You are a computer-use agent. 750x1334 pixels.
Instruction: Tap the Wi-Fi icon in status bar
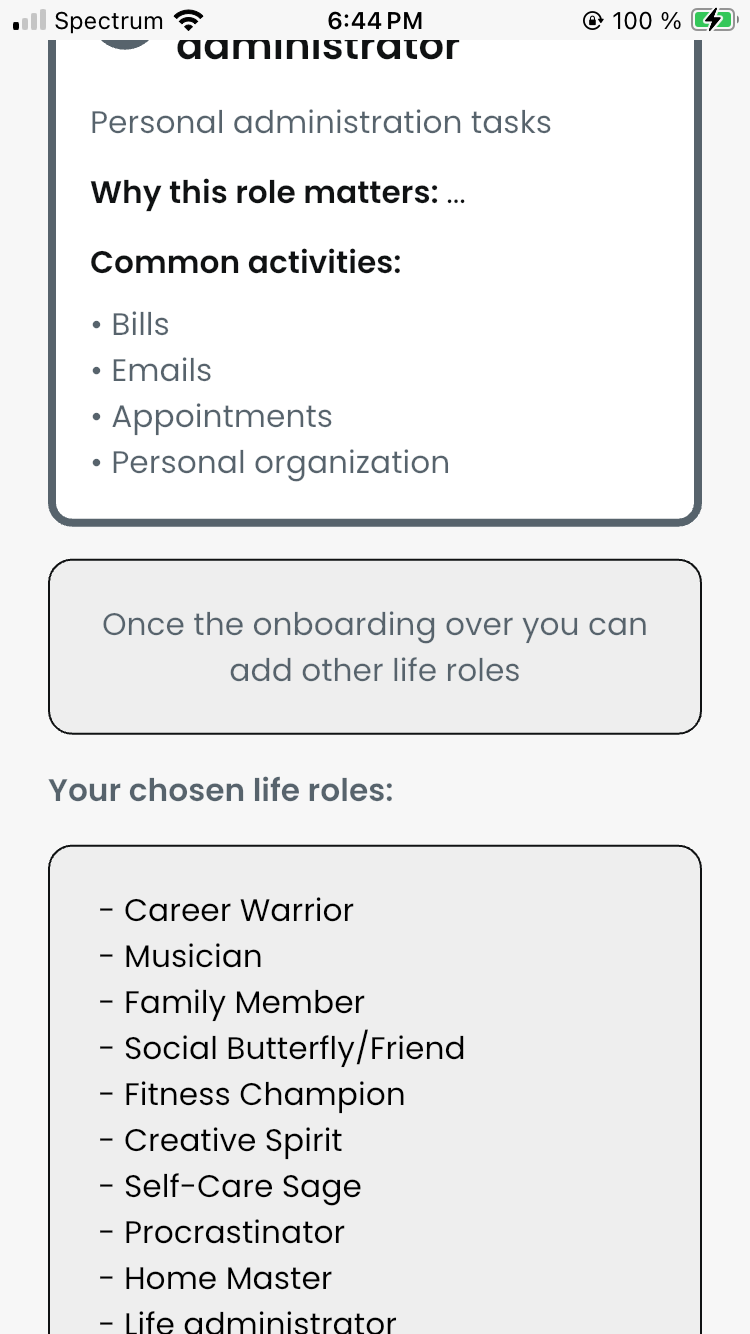click(188, 20)
